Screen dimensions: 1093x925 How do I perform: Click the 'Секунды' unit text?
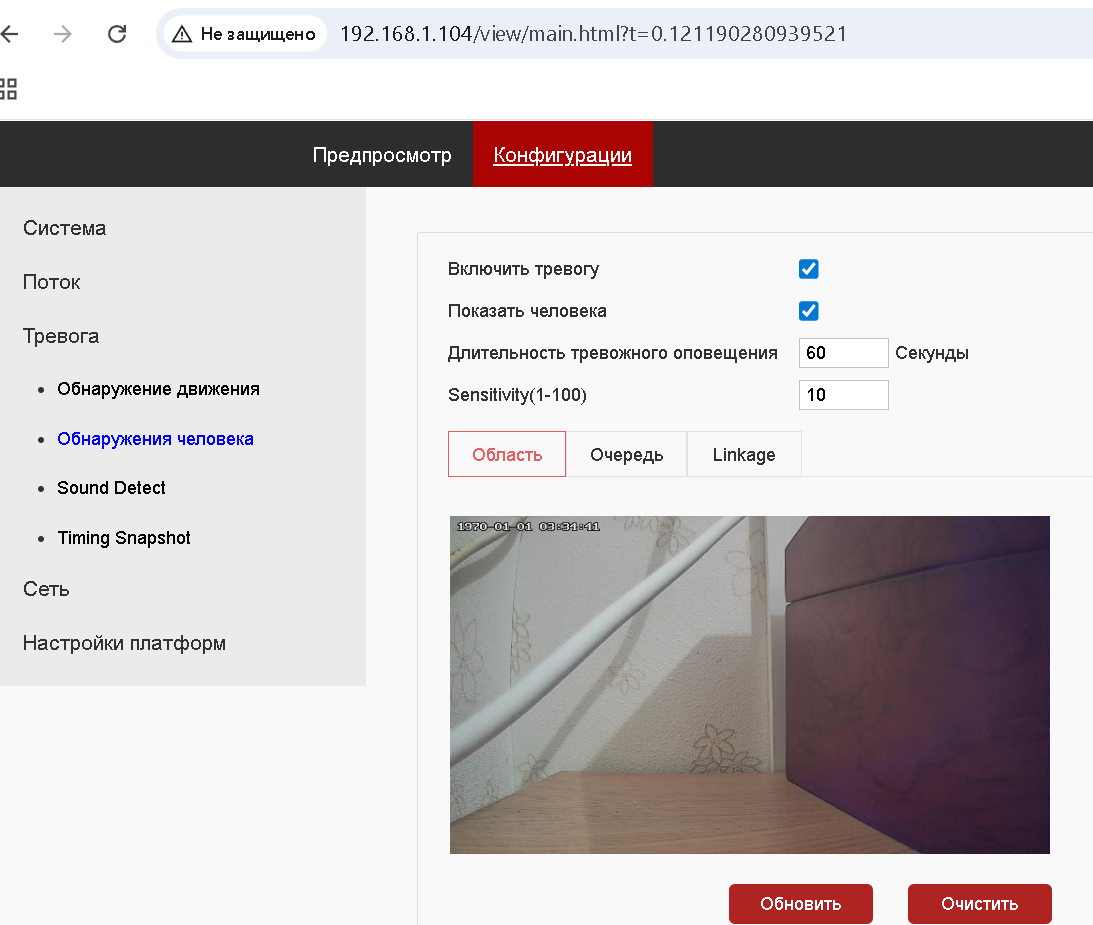[x=932, y=353]
